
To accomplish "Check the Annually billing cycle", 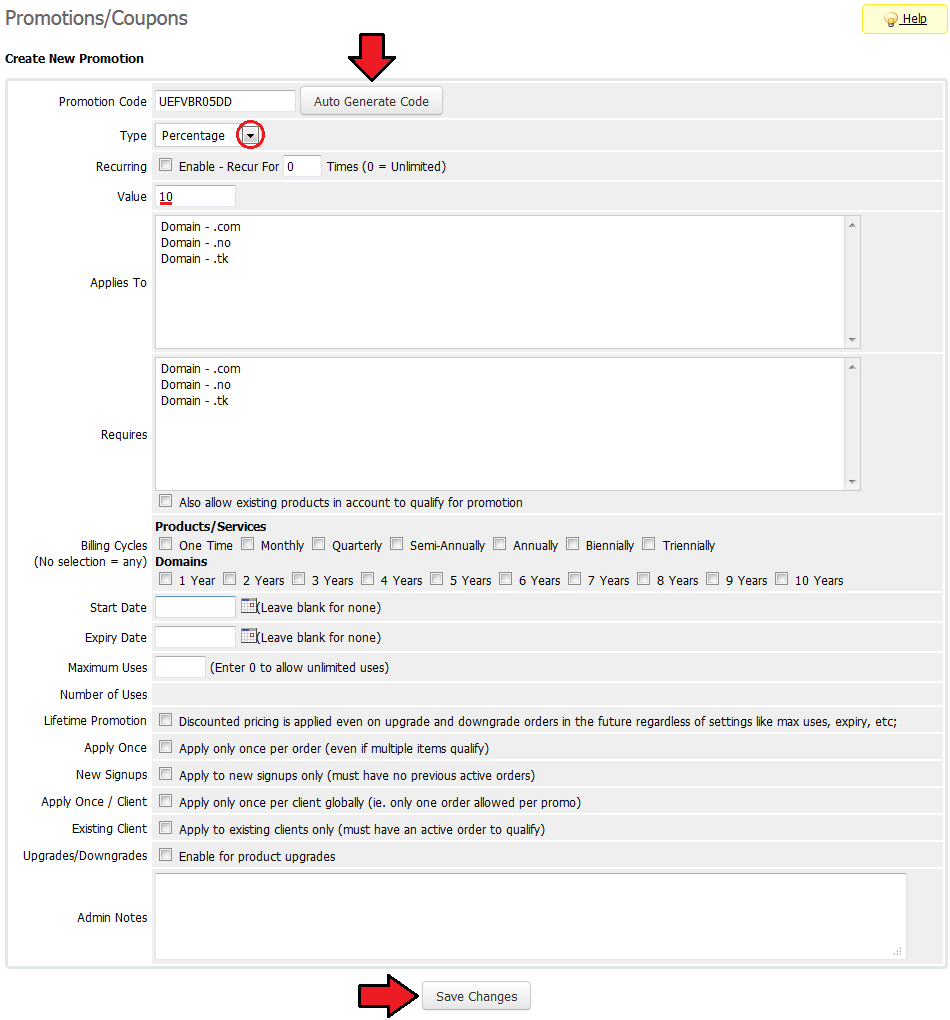I will click(x=499, y=544).
